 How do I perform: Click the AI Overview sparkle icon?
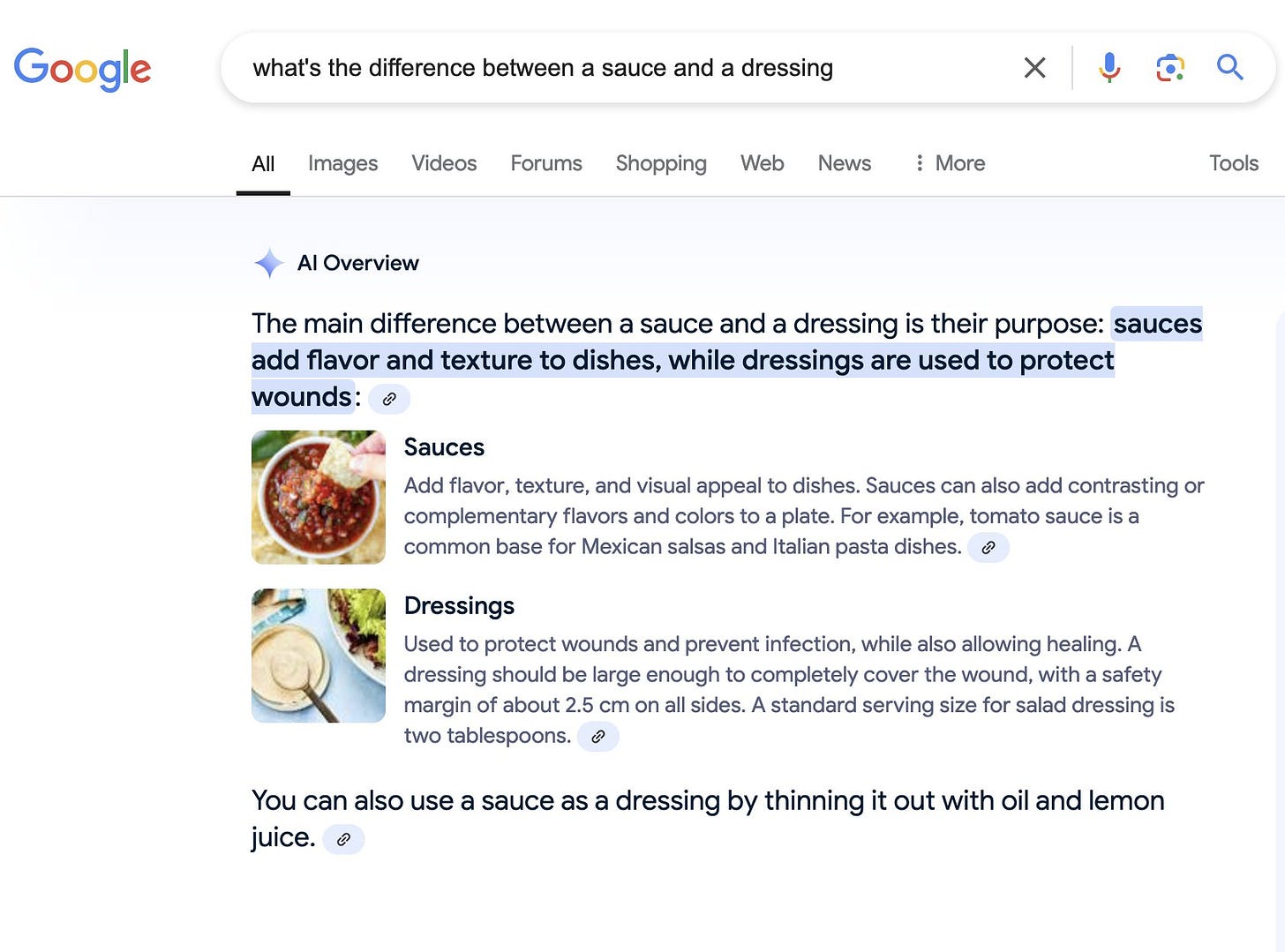[x=268, y=262]
